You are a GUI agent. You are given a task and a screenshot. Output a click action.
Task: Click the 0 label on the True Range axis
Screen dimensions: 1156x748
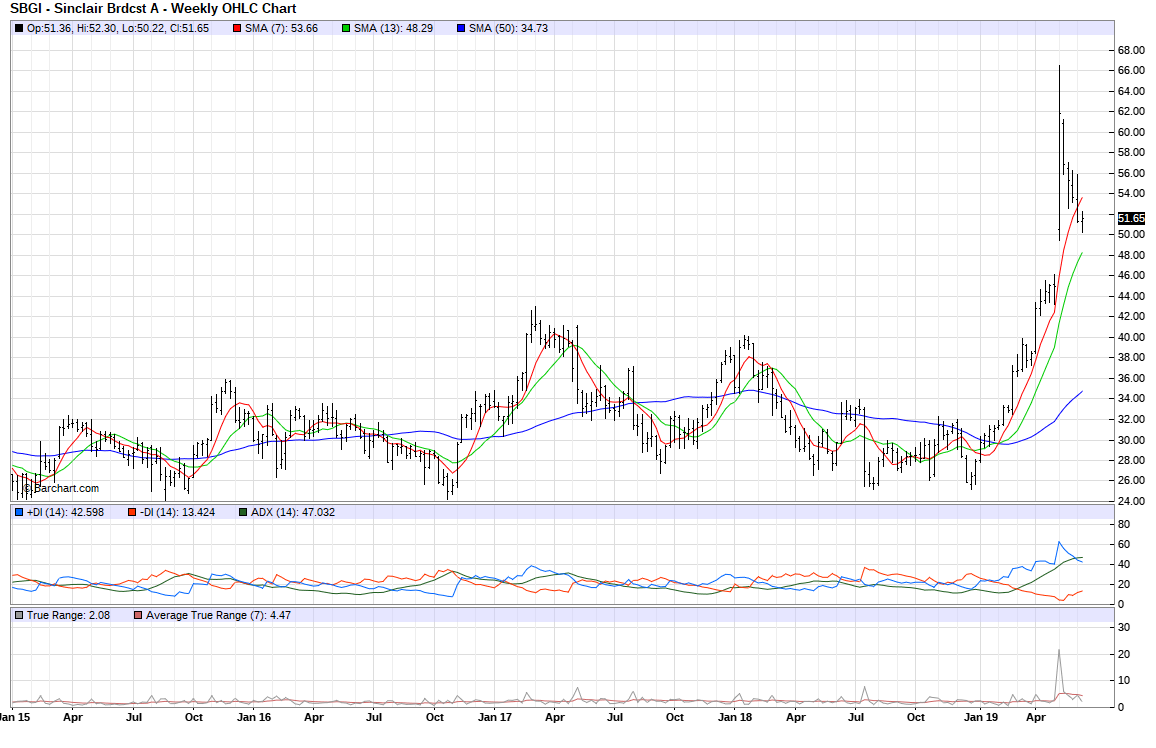click(1121, 707)
